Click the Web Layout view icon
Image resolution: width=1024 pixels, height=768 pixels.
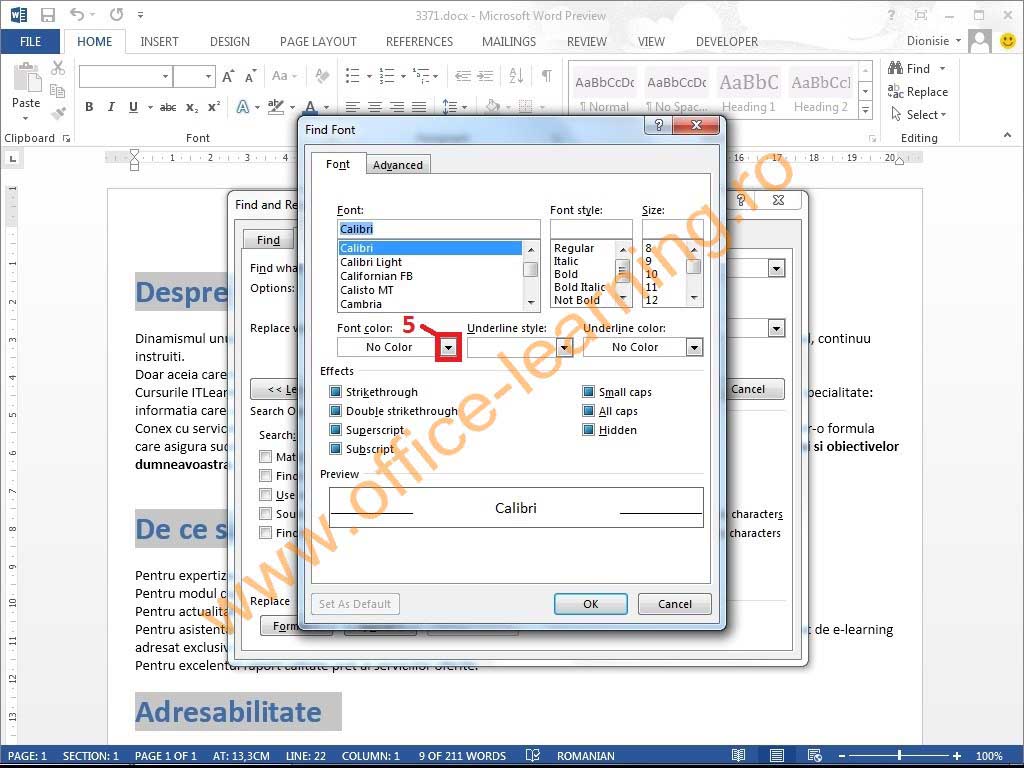click(814, 756)
